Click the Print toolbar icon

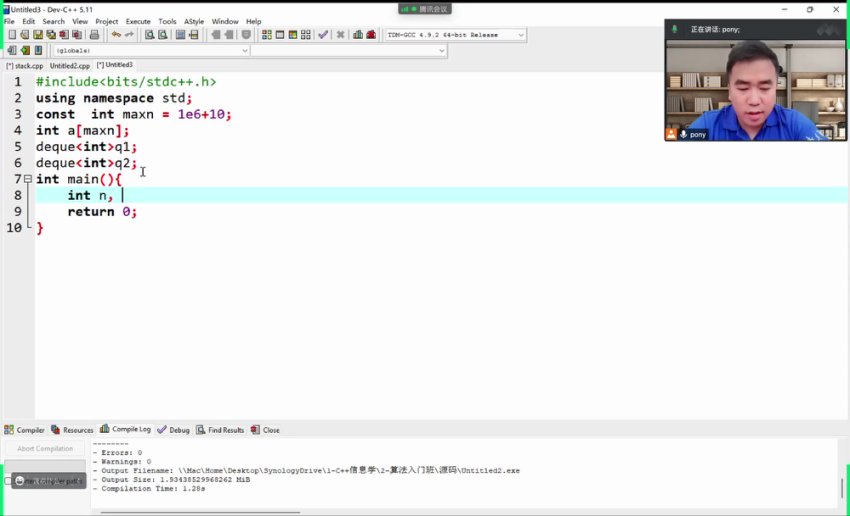pyautogui.click(x=94, y=35)
